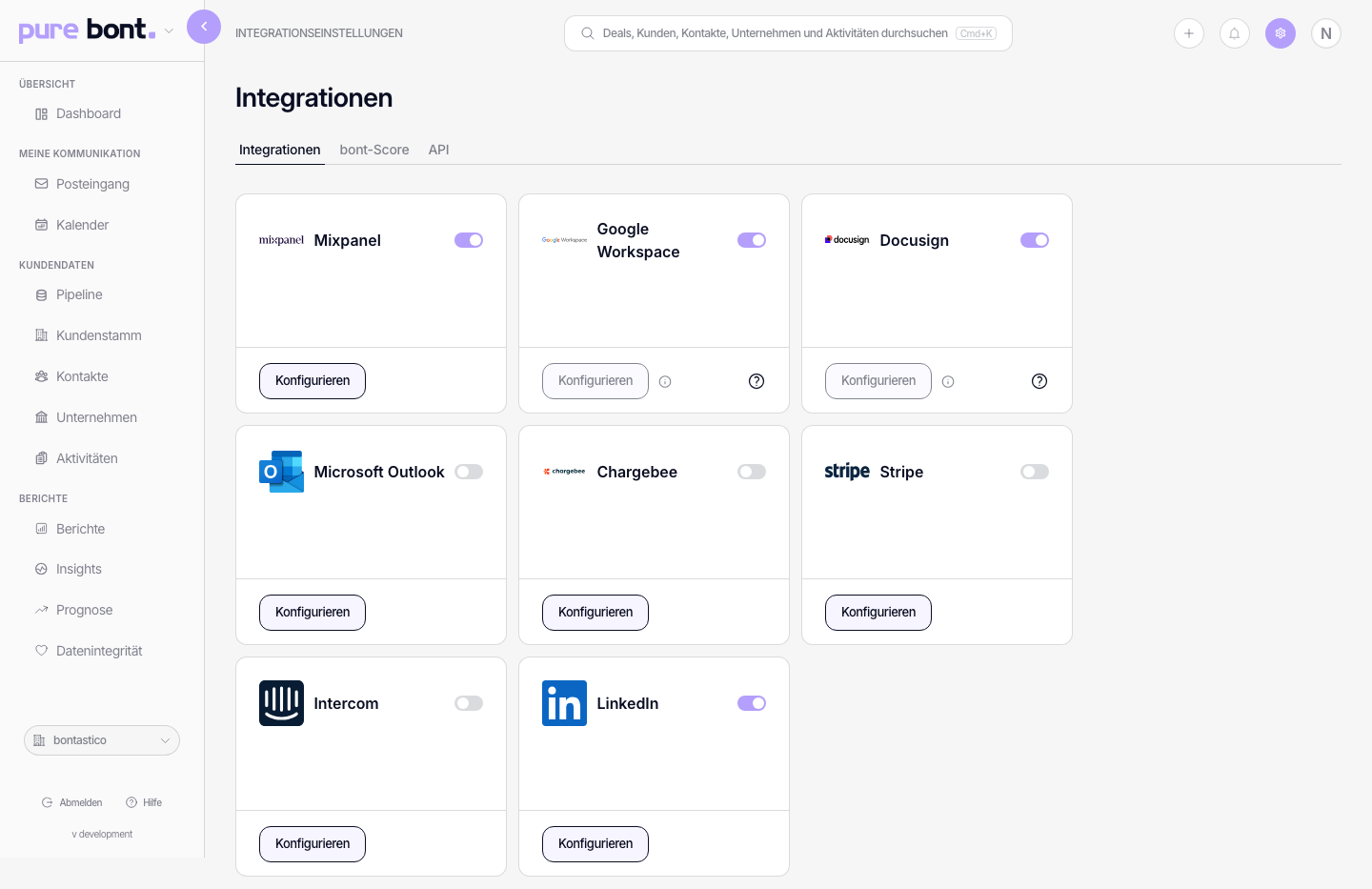Click the help question mark on Google Workspace card
Viewport: 1372px width, 889px height.
click(x=757, y=381)
